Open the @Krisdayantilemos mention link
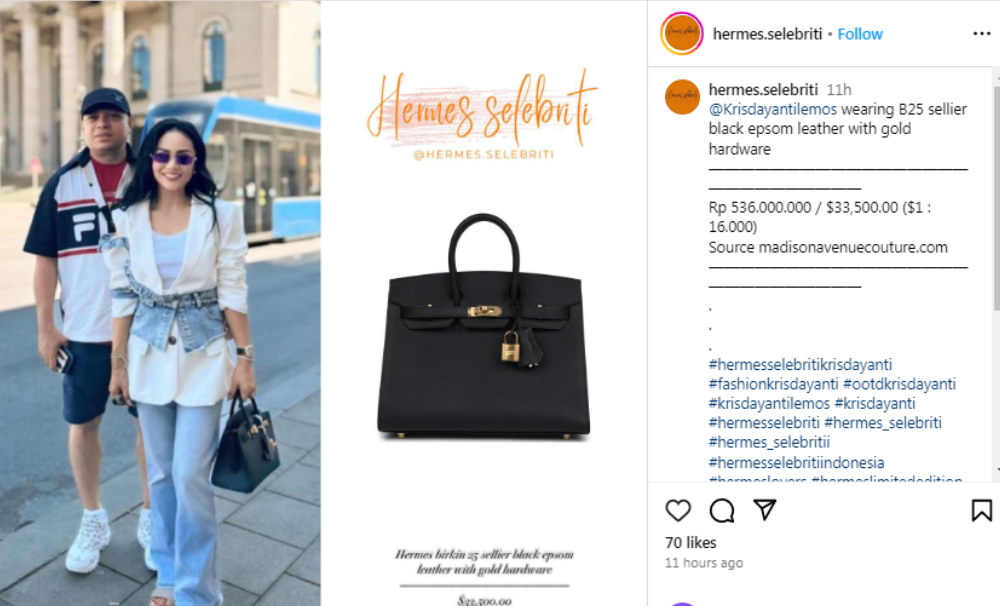 [772, 109]
